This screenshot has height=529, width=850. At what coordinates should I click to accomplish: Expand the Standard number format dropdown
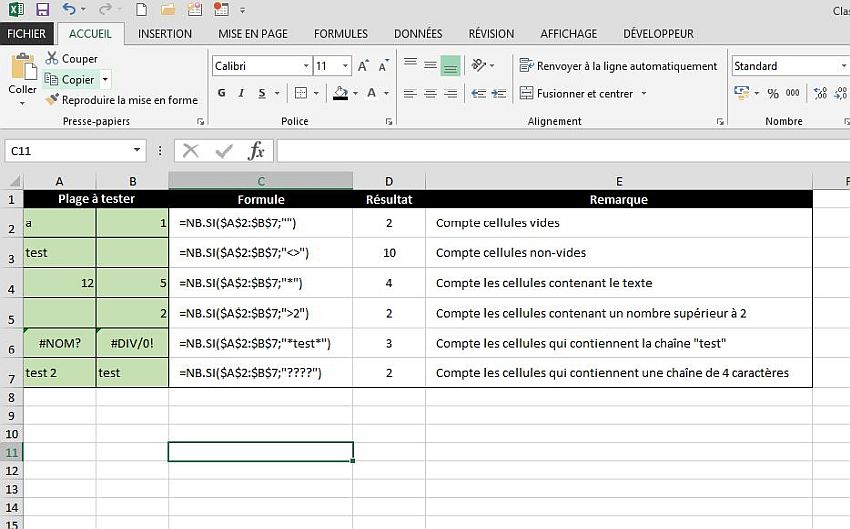click(x=843, y=66)
